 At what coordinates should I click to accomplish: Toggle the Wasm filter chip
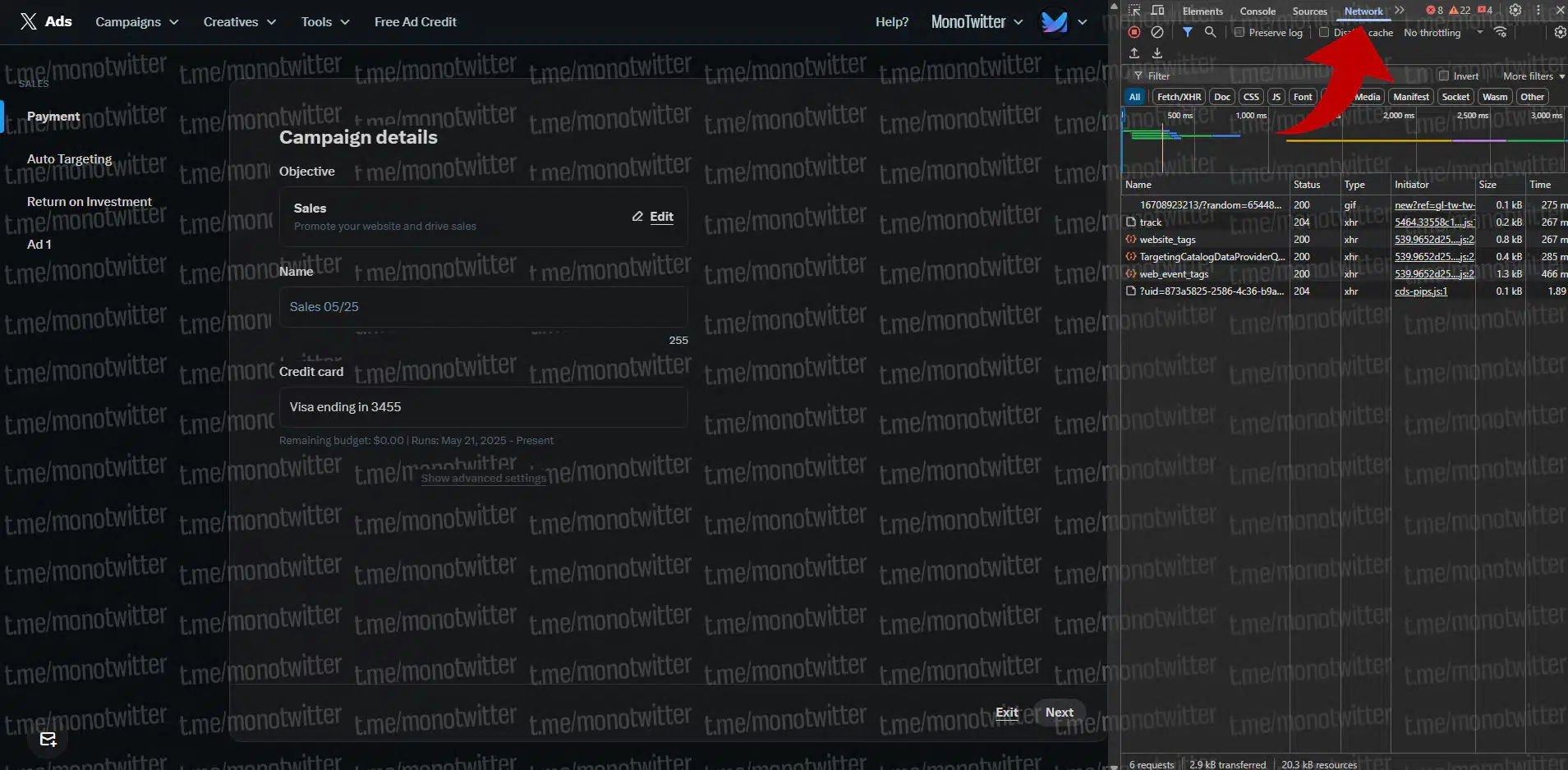1495,97
